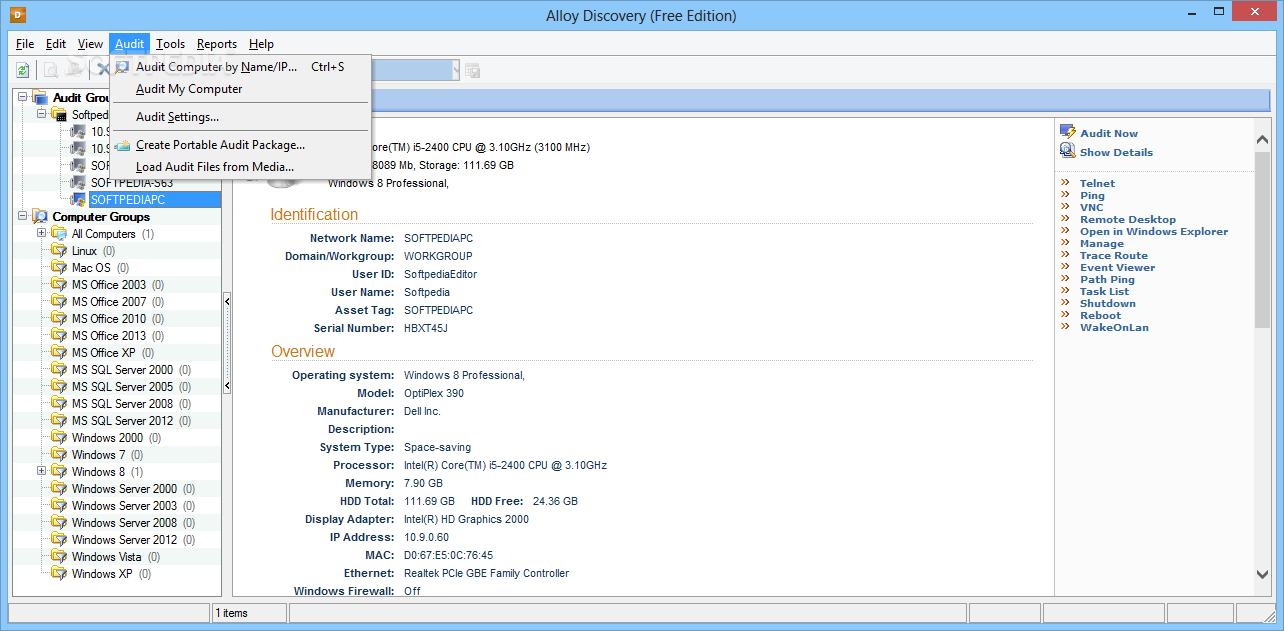Click the Create Portable Audit Package menu icon

(122, 145)
